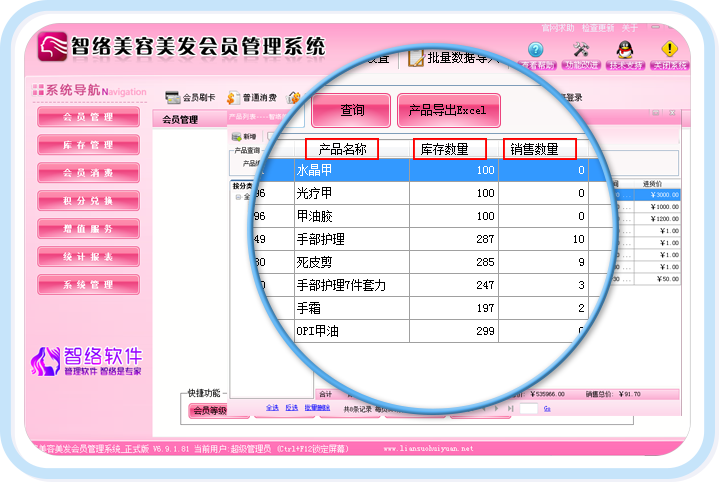This screenshot has height=482, width=719.
Task: Click the 反选 link
Action: click(292, 408)
